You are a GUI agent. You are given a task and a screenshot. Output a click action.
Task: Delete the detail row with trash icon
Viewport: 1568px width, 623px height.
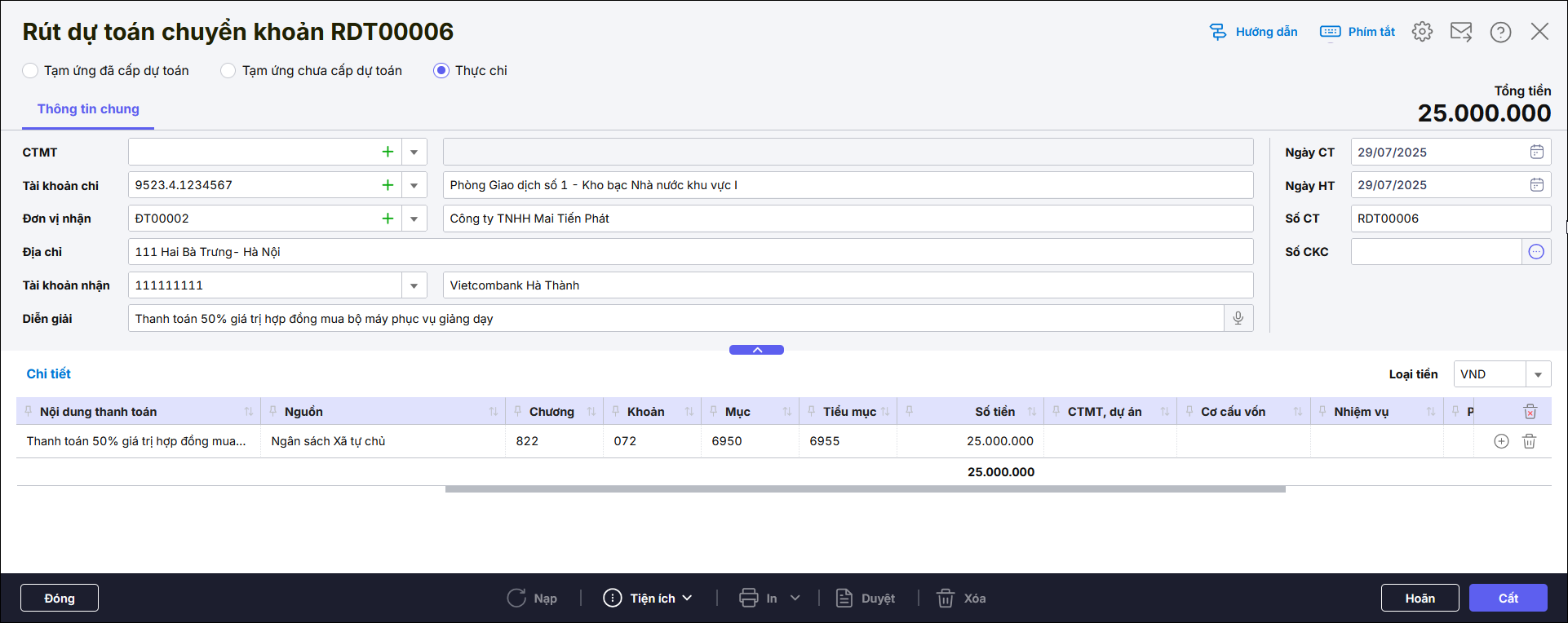click(1529, 441)
